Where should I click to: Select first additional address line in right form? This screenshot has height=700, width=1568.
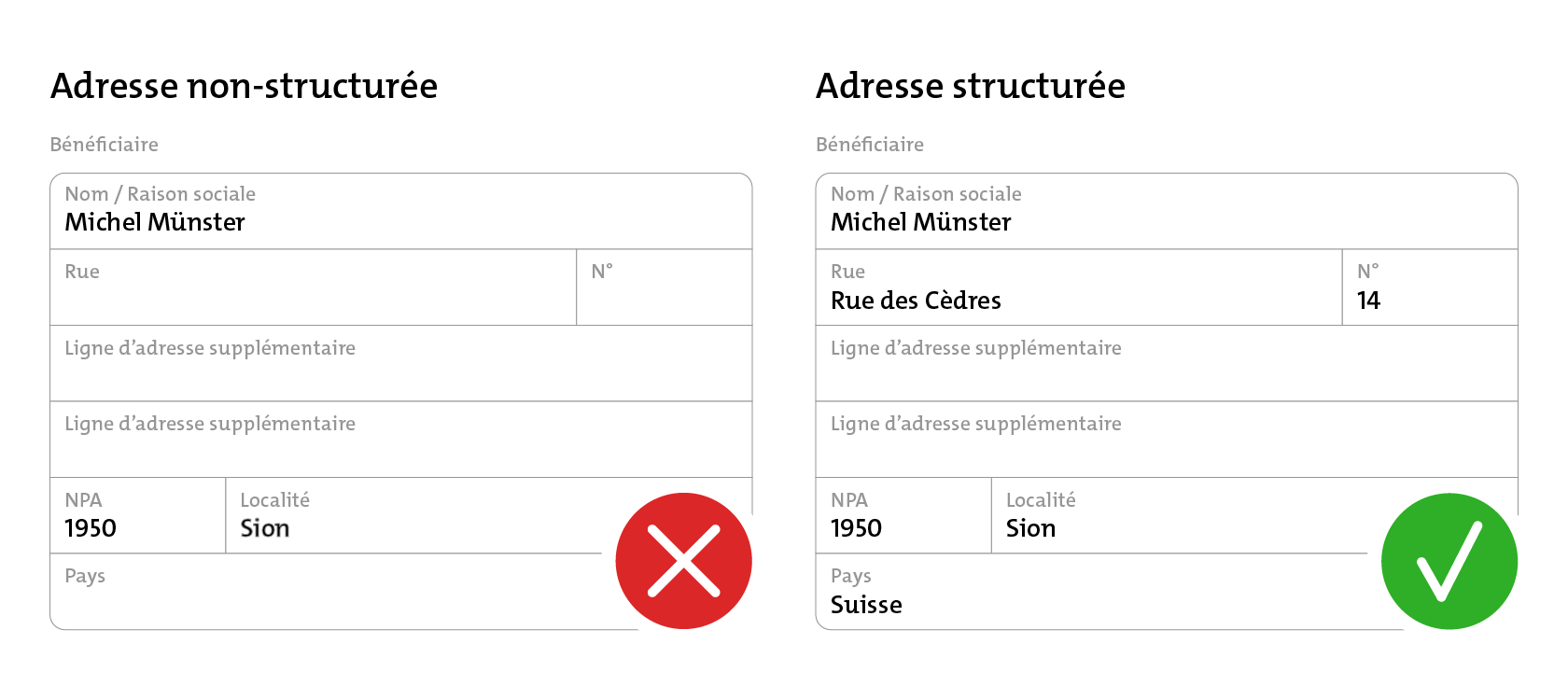(1167, 364)
